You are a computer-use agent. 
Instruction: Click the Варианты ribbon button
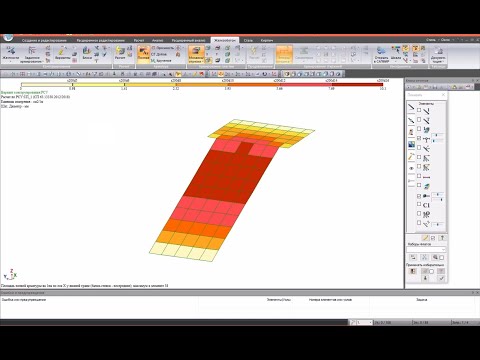(x=62, y=53)
